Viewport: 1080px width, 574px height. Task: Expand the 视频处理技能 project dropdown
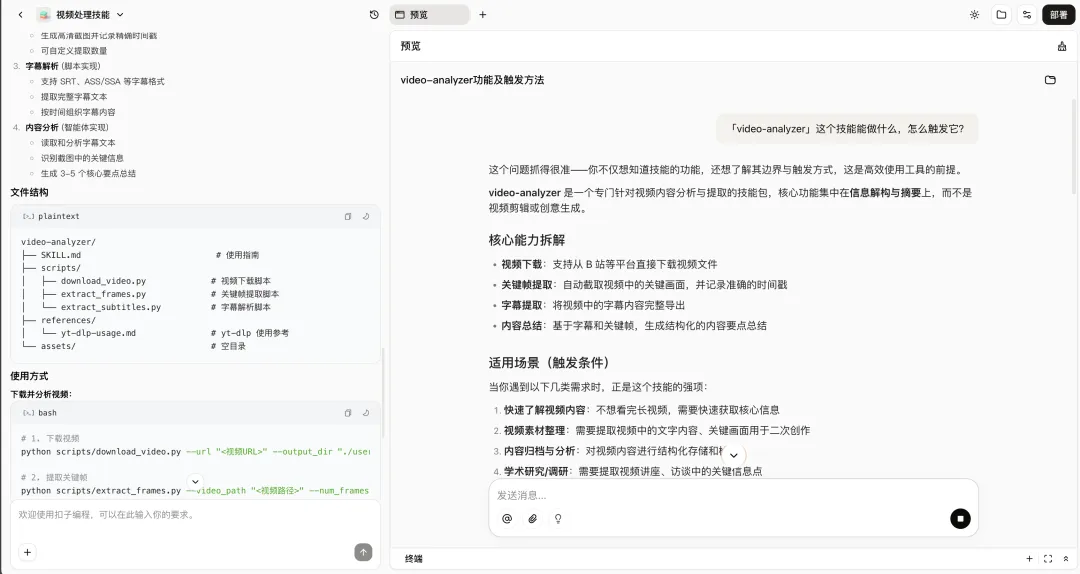click(x=121, y=15)
